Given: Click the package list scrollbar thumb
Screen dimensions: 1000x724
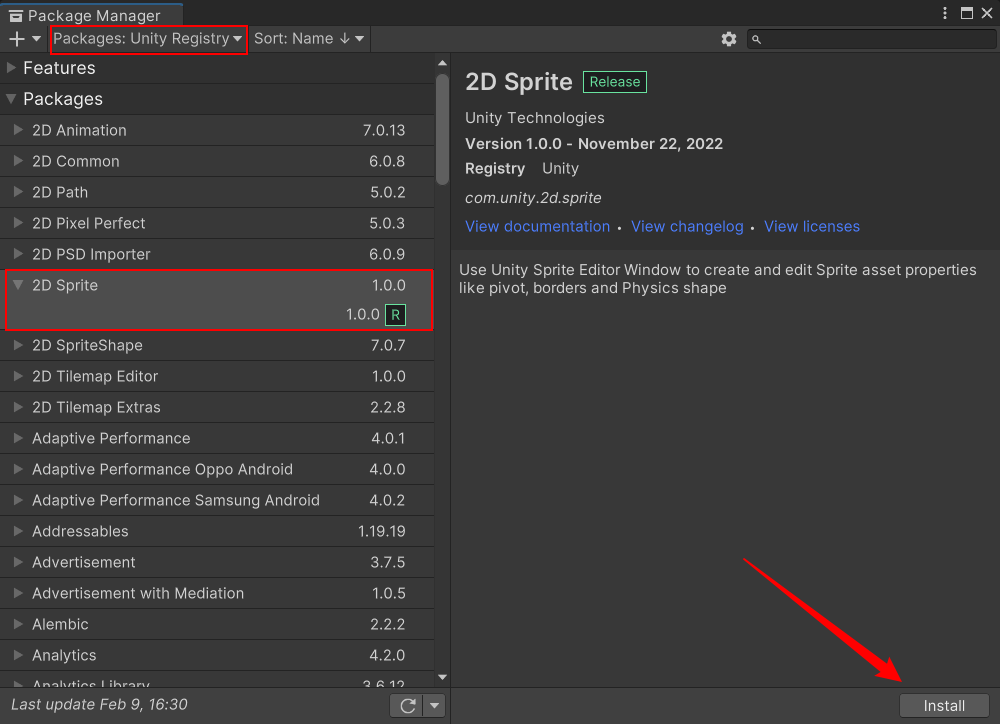Looking at the screenshot, I should point(443,129).
